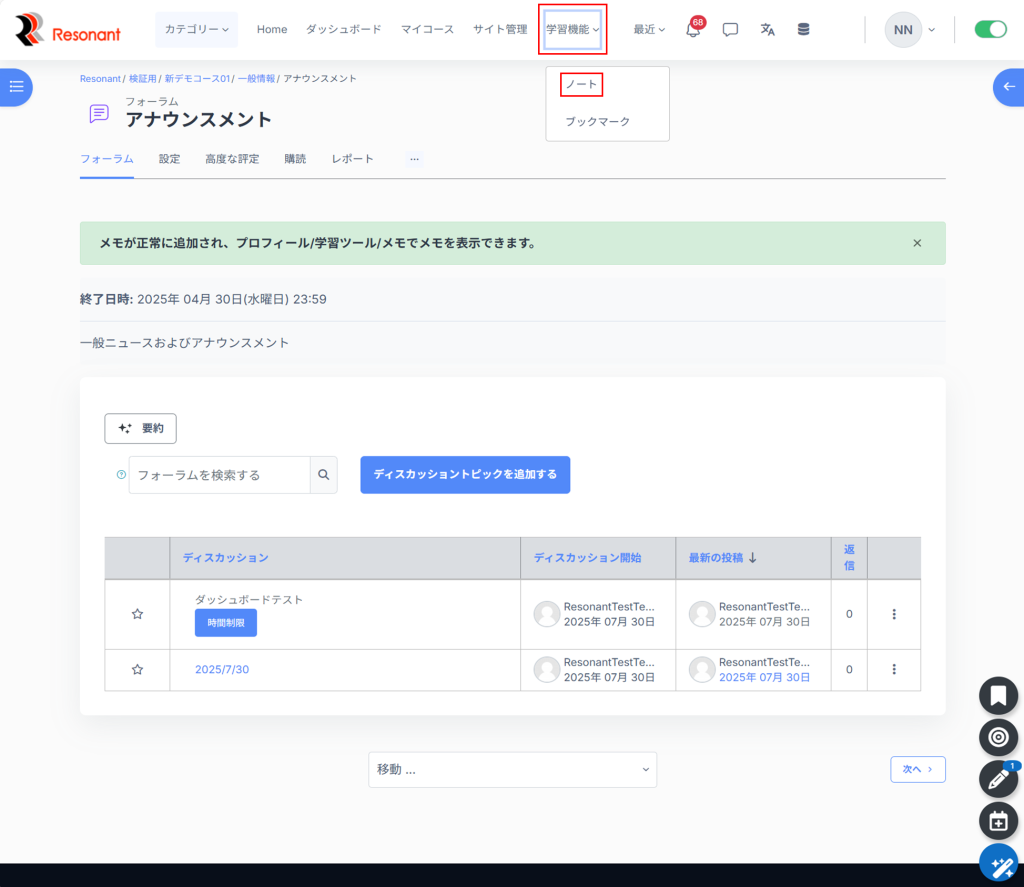Star the ダッシュボードテスト discussion

(137, 614)
